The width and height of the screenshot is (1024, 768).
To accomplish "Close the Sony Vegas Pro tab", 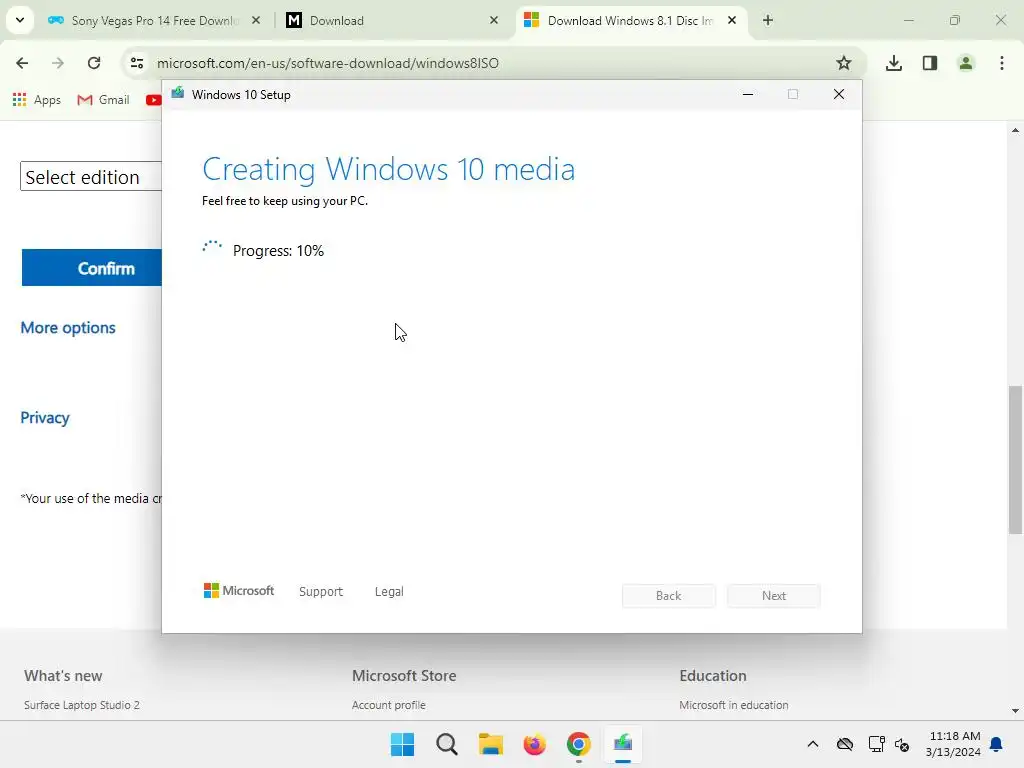I will [x=256, y=20].
